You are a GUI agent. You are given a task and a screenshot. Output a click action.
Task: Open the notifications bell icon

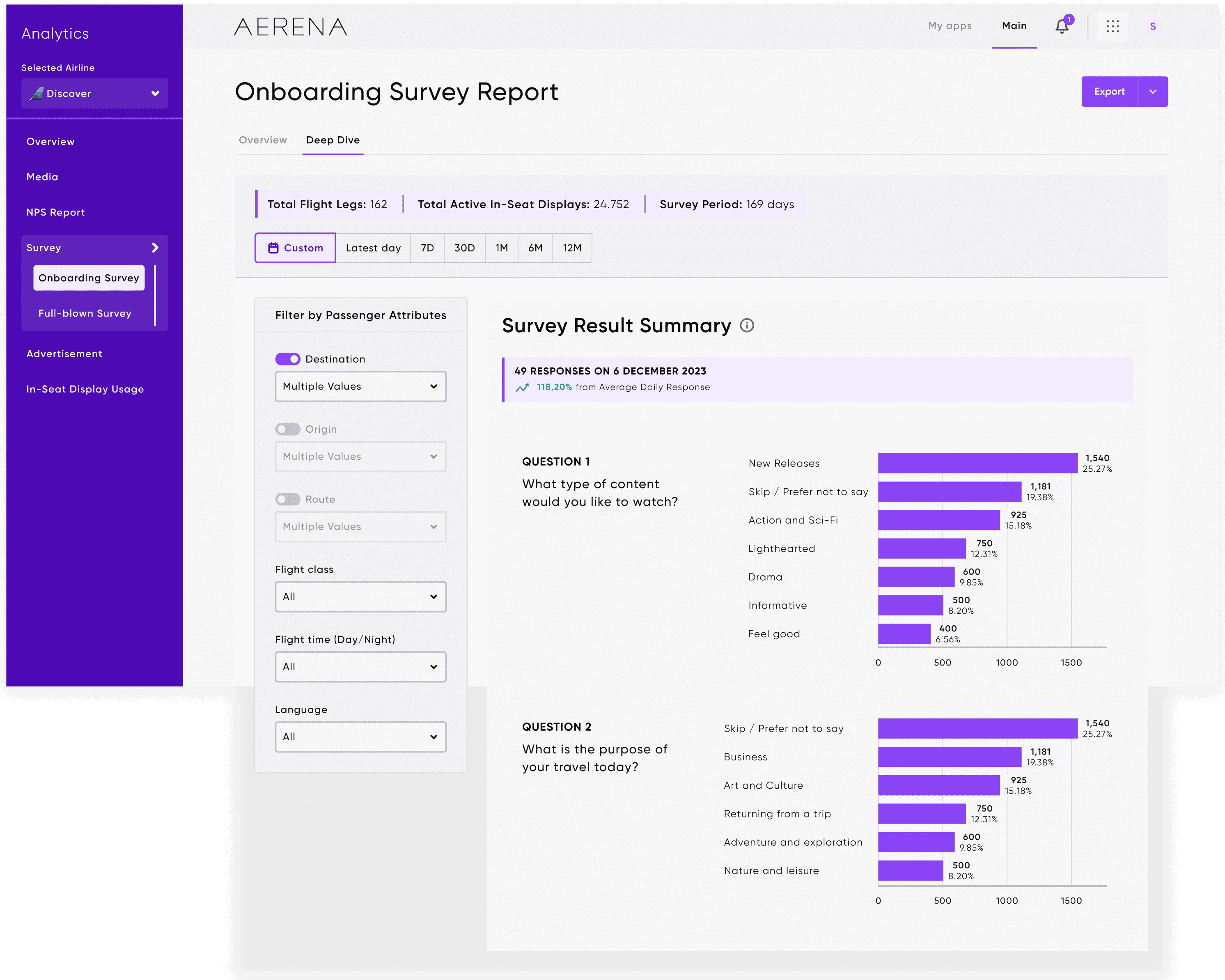(1061, 26)
